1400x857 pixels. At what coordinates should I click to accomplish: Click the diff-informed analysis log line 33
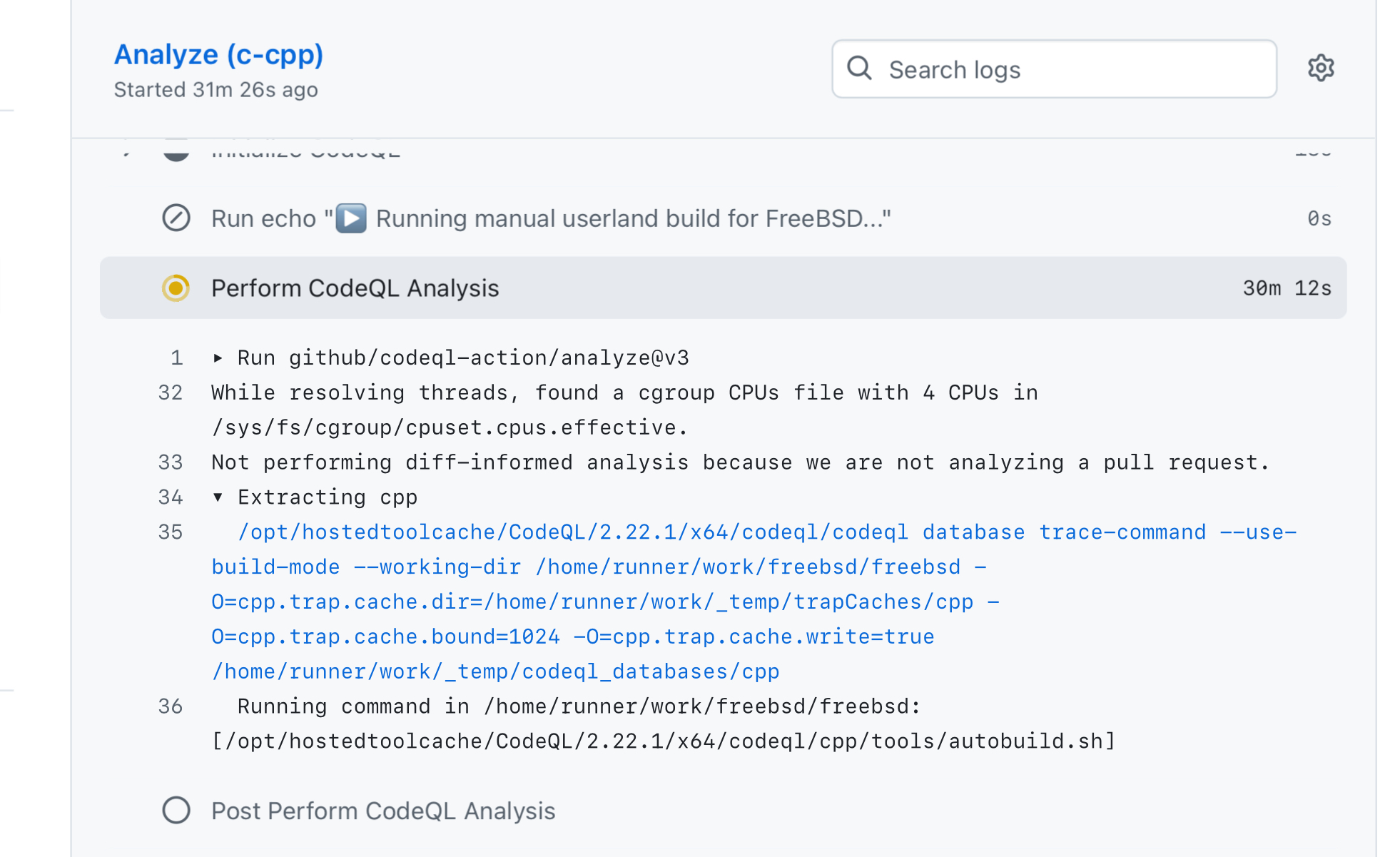[740, 462]
